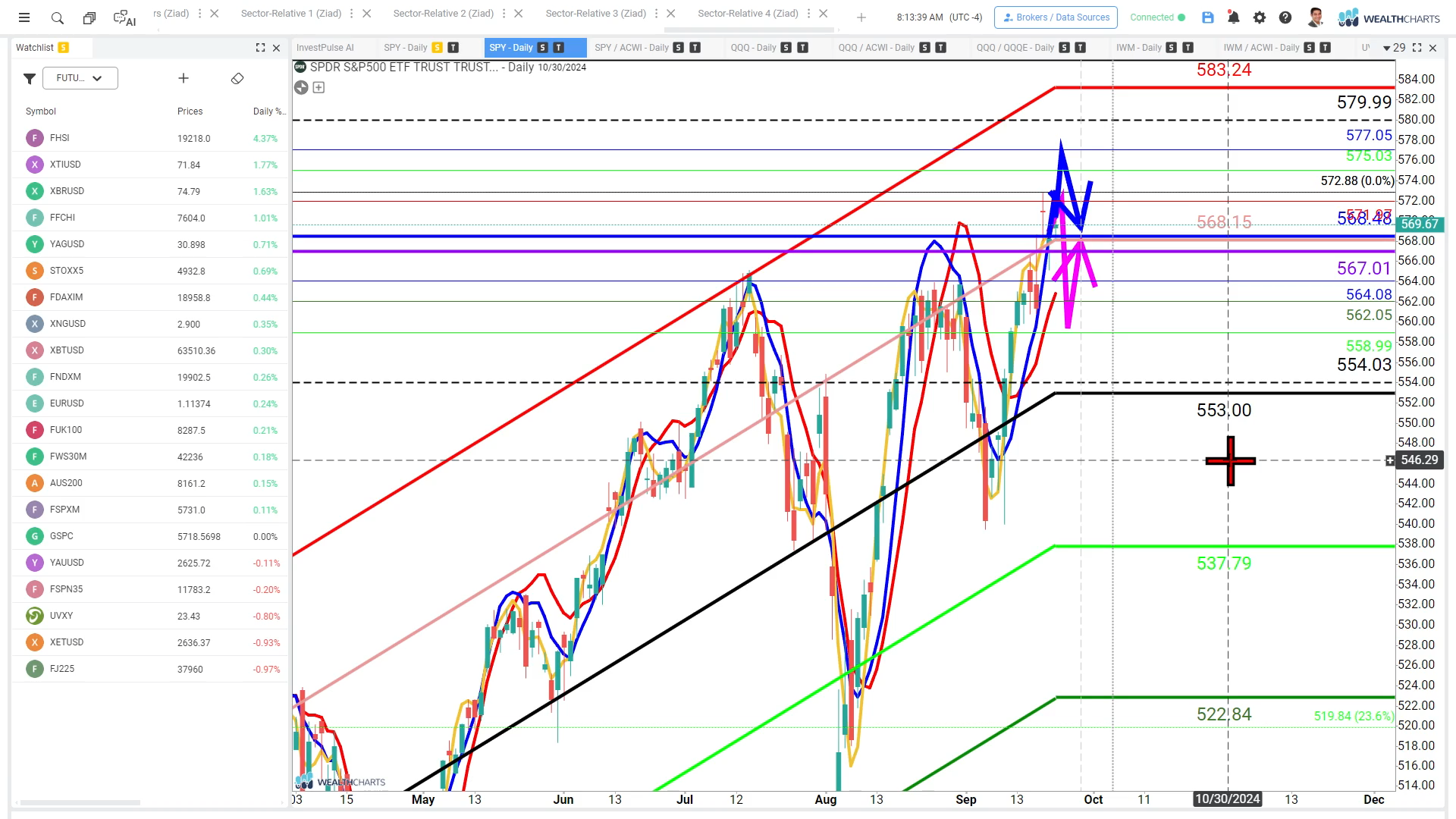
Task: Select GSPC row in watchlist
Action: [150, 536]
